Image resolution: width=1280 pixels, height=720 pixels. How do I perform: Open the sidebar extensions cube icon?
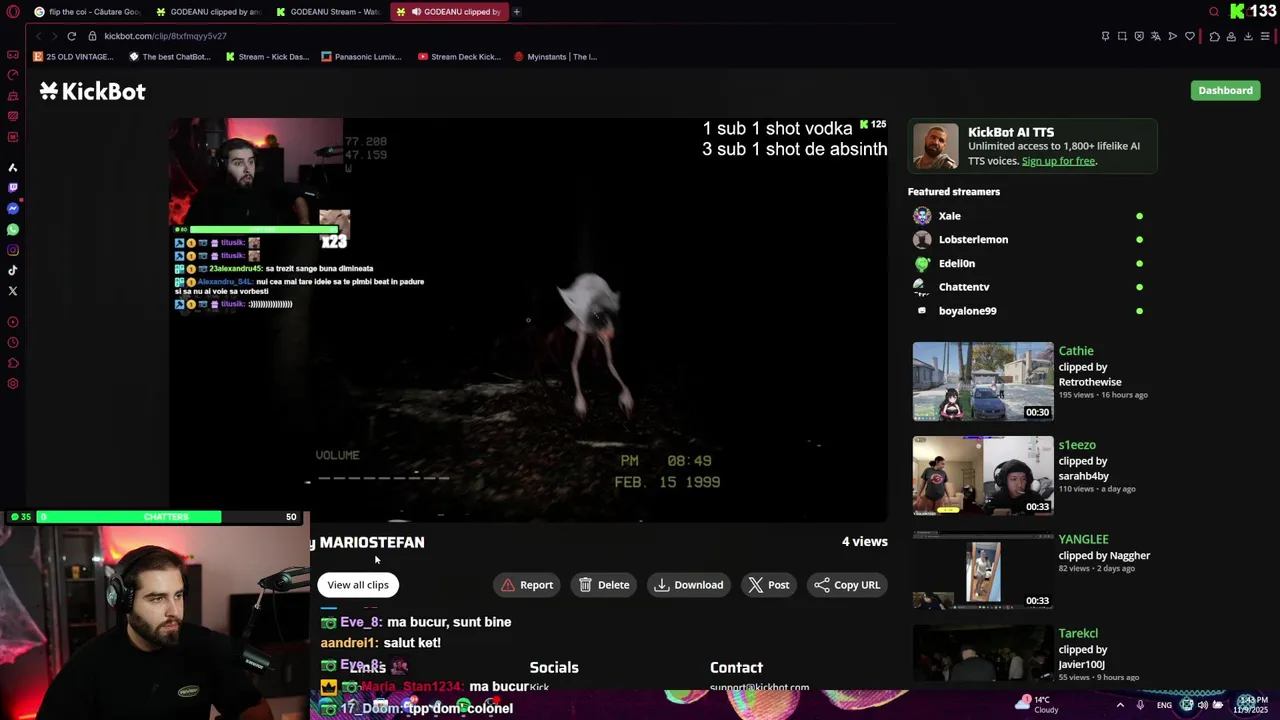tap(13, 363)
